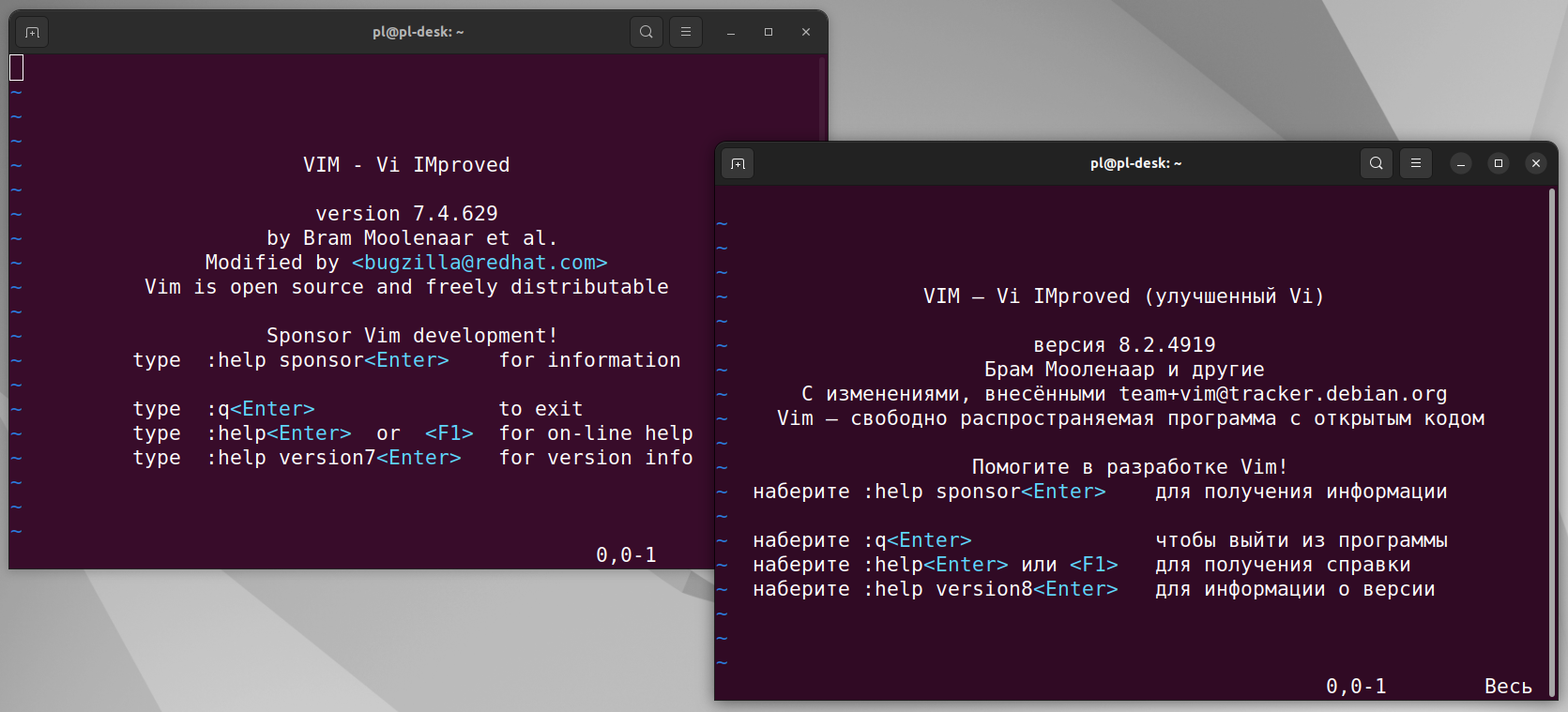
Task: Click 'to exit' text in back window
Action: [541, 409]
